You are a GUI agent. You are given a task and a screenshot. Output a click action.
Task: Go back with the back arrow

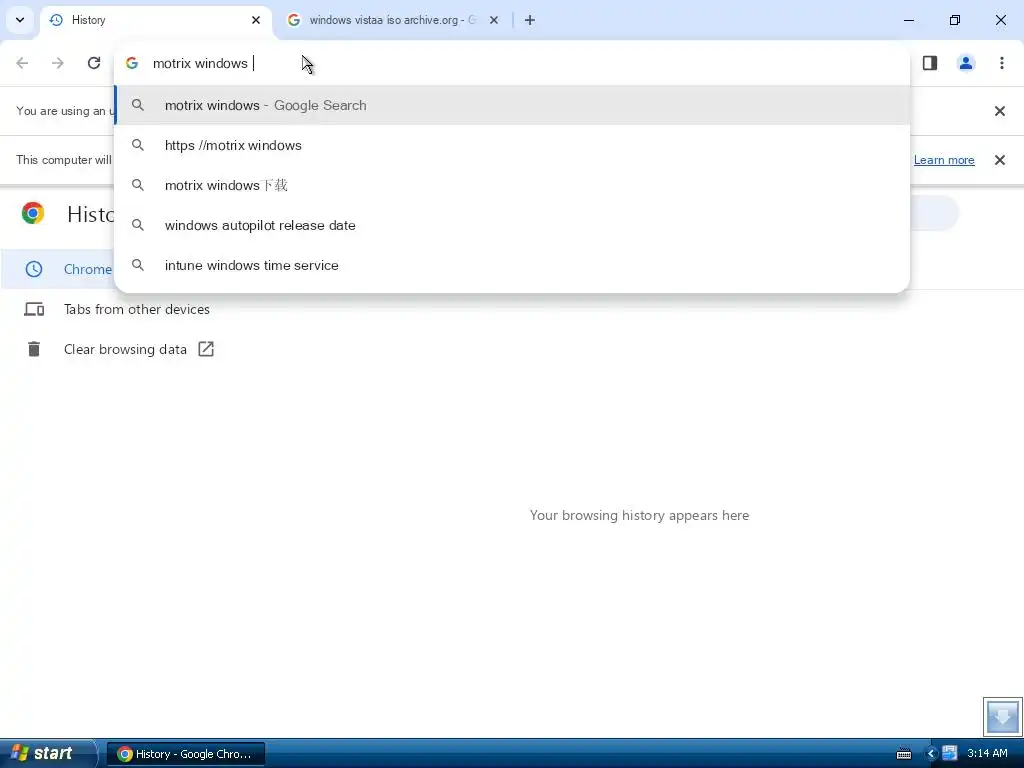(22, 63)
